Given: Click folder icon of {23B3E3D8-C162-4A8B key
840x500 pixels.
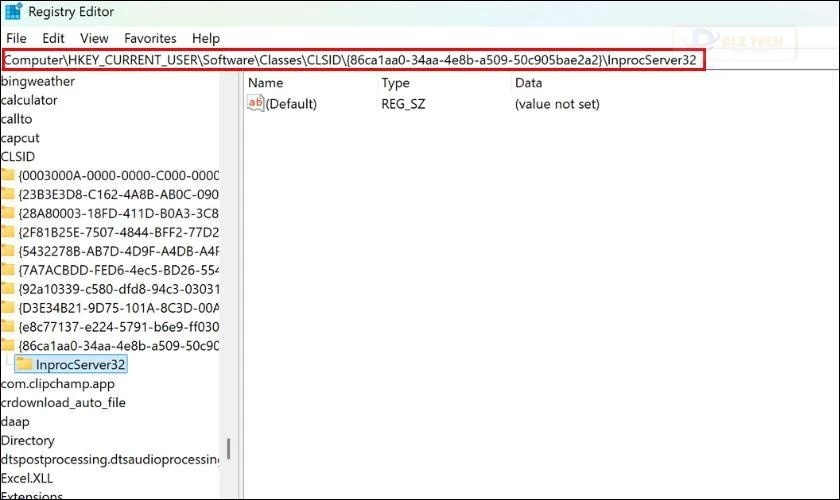Looking at the screenshot, I should 8,194.
